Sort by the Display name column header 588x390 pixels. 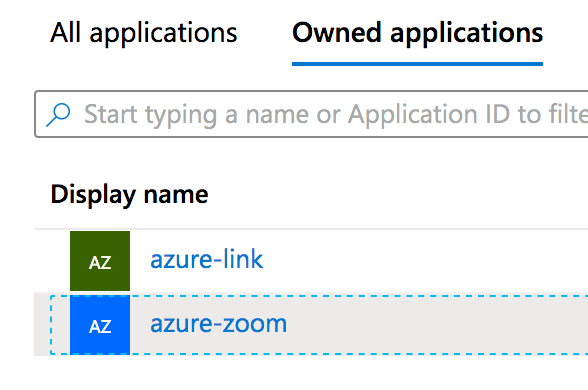point(129,195)
